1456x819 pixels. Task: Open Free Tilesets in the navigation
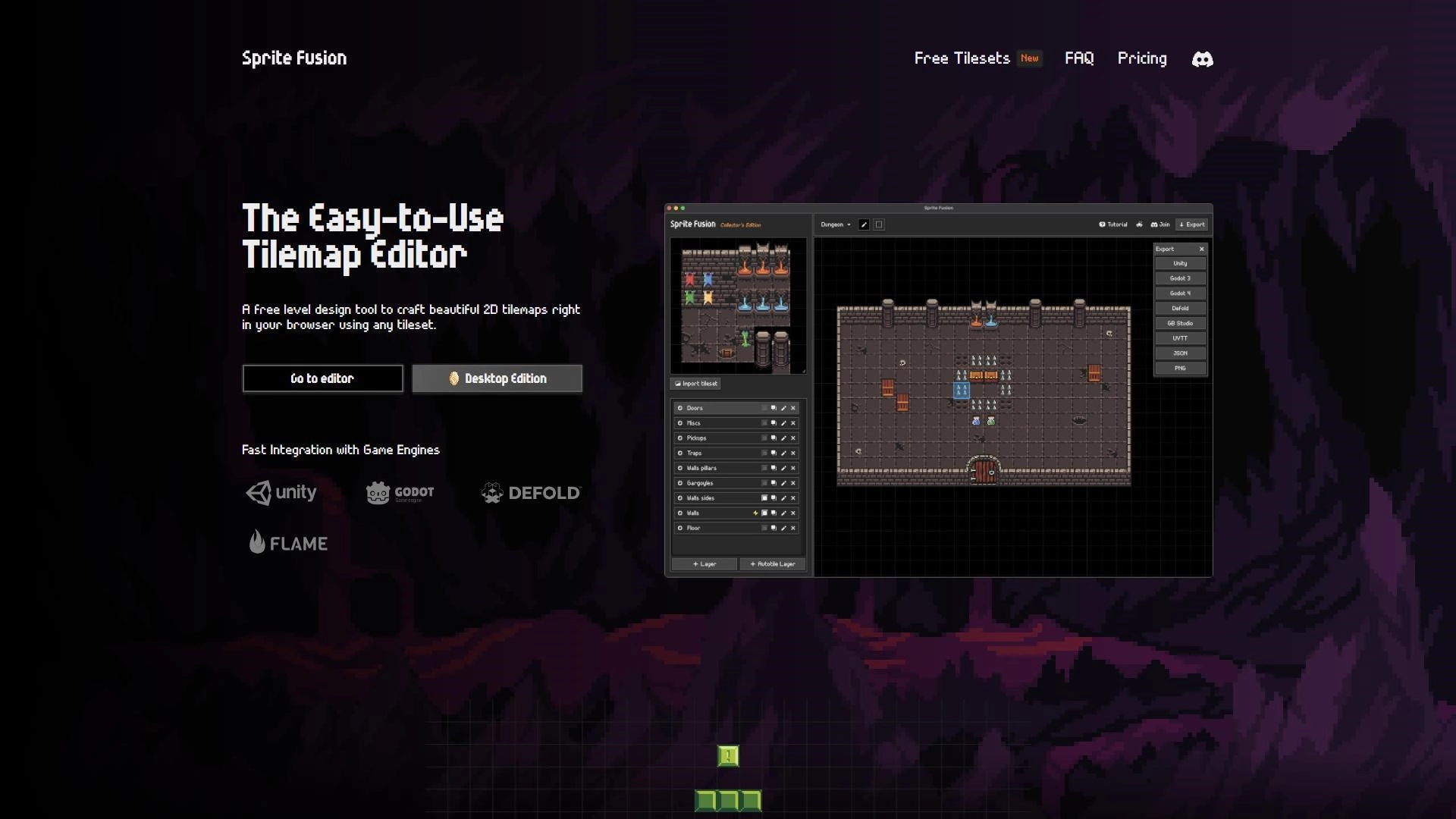click(x=962, y=58)
